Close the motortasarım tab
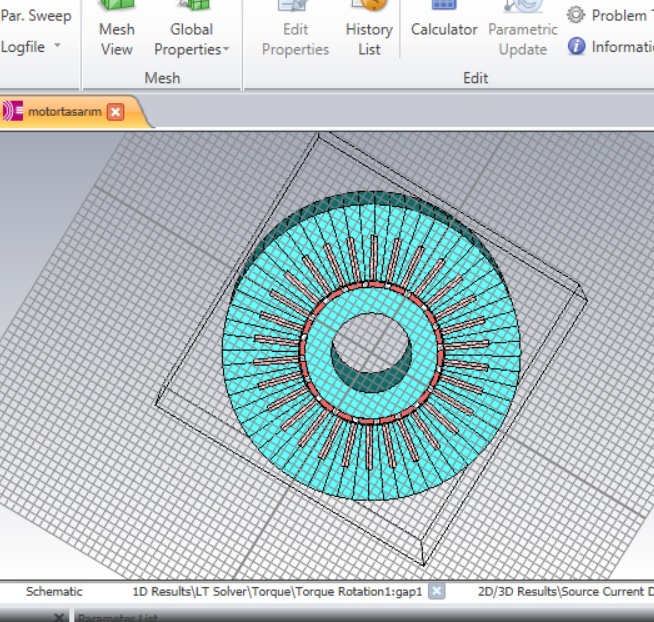 click(116, 112)
